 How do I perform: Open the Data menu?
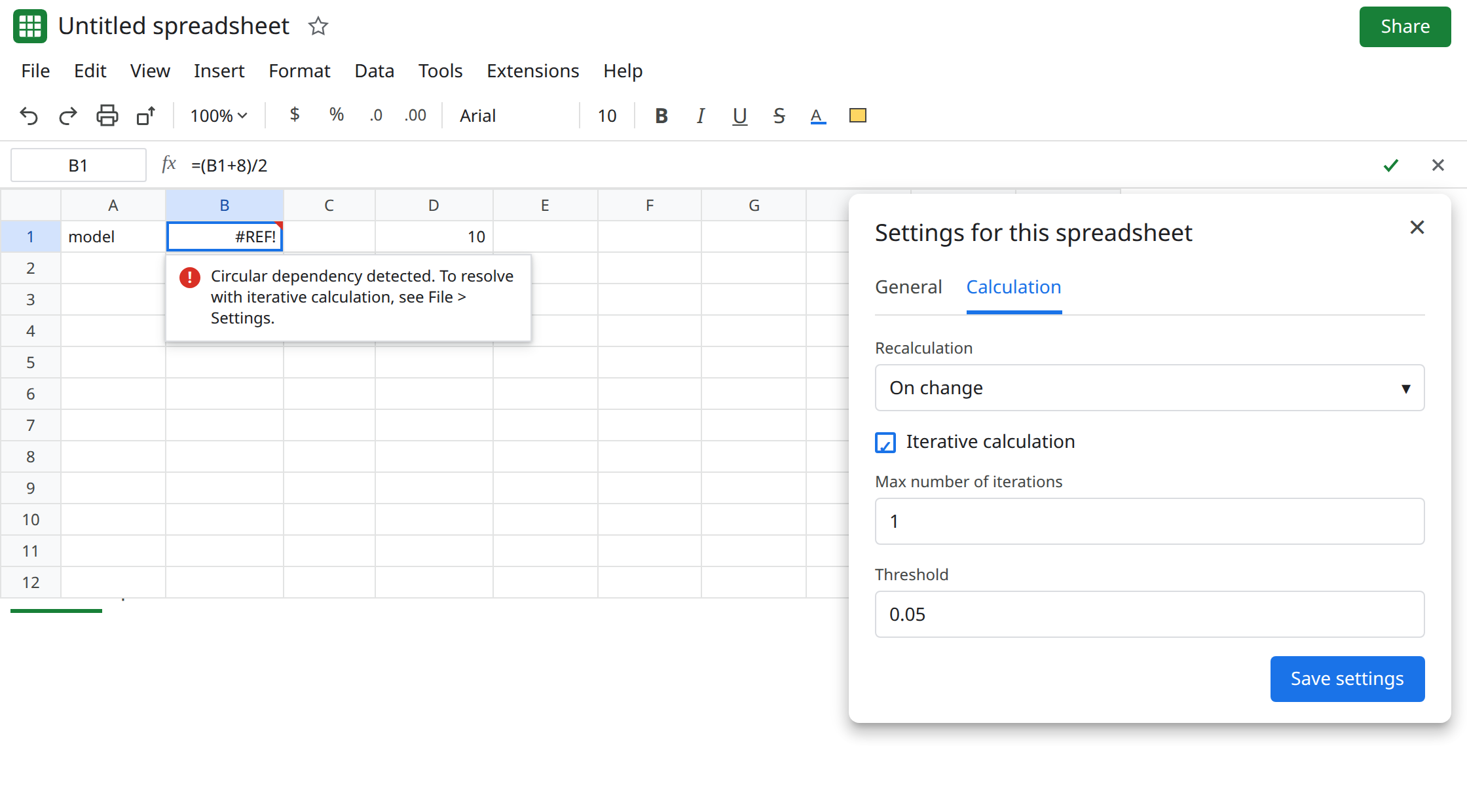[375, 71]
